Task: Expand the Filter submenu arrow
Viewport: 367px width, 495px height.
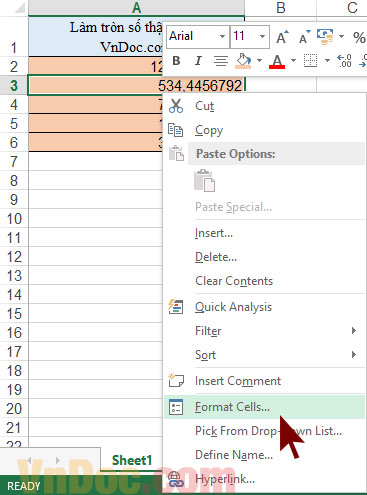Action: click(x=354, y=331)
